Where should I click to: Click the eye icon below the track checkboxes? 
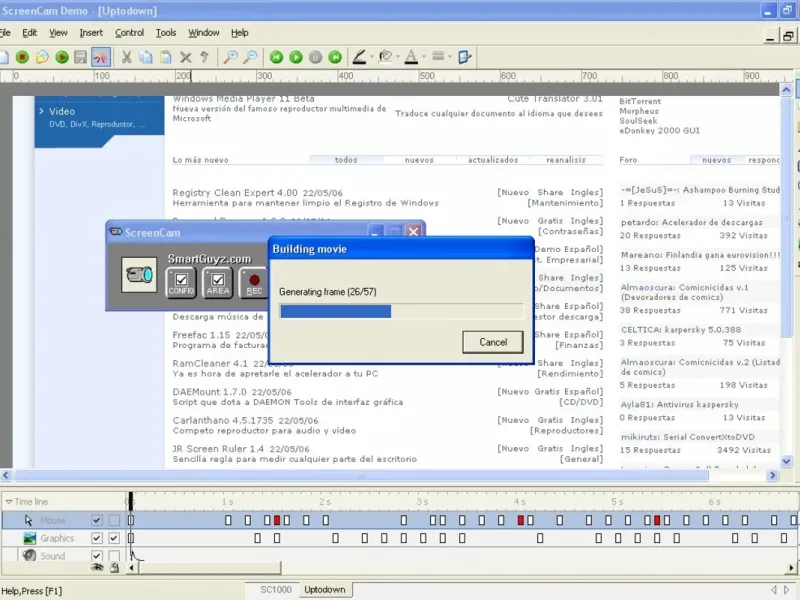coord(97,567)
